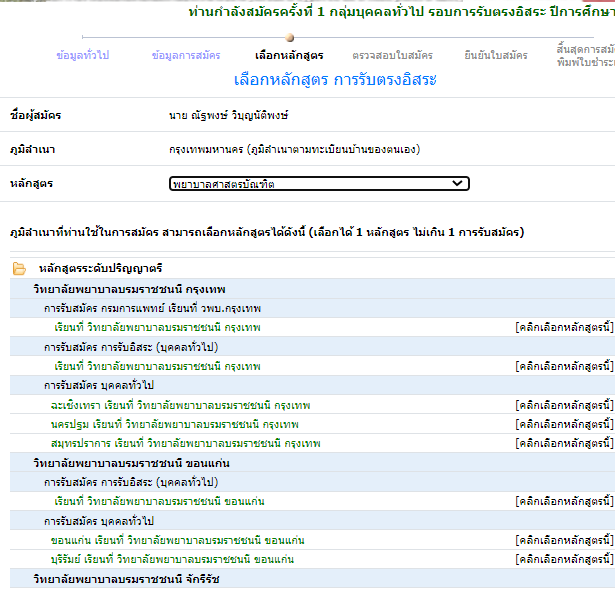The height and width of the screenshot is (589, 615).
Task: Click the folder icon beside หลักสูตรระดับปริญญาตรี
Action: pos(19,269)
